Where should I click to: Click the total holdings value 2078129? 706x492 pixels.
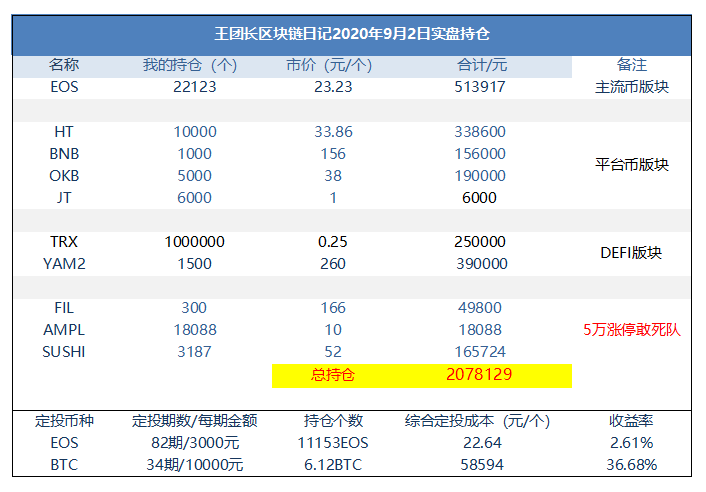(x=479, y=375)
